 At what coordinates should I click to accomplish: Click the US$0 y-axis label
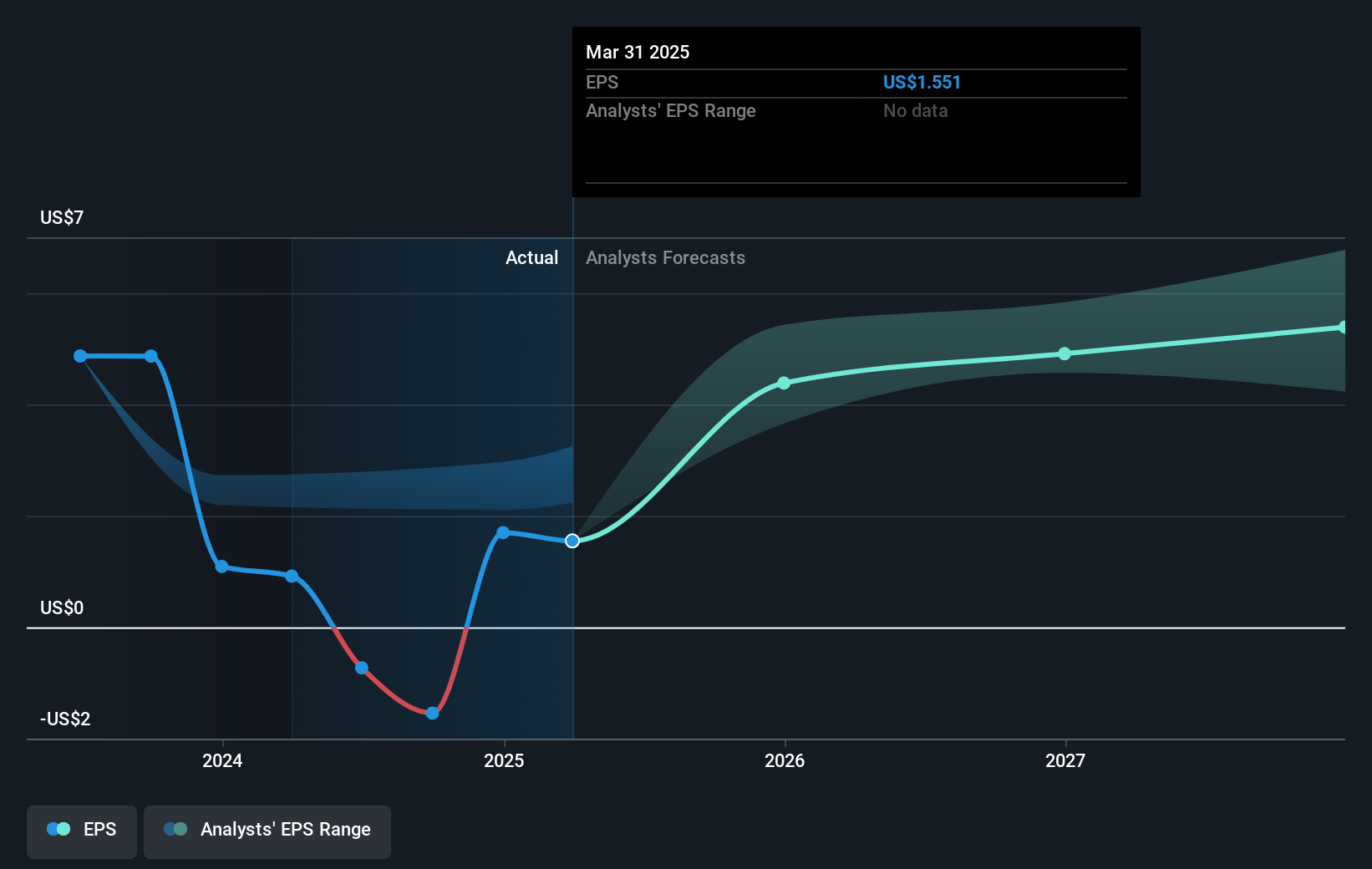point(62,607)
